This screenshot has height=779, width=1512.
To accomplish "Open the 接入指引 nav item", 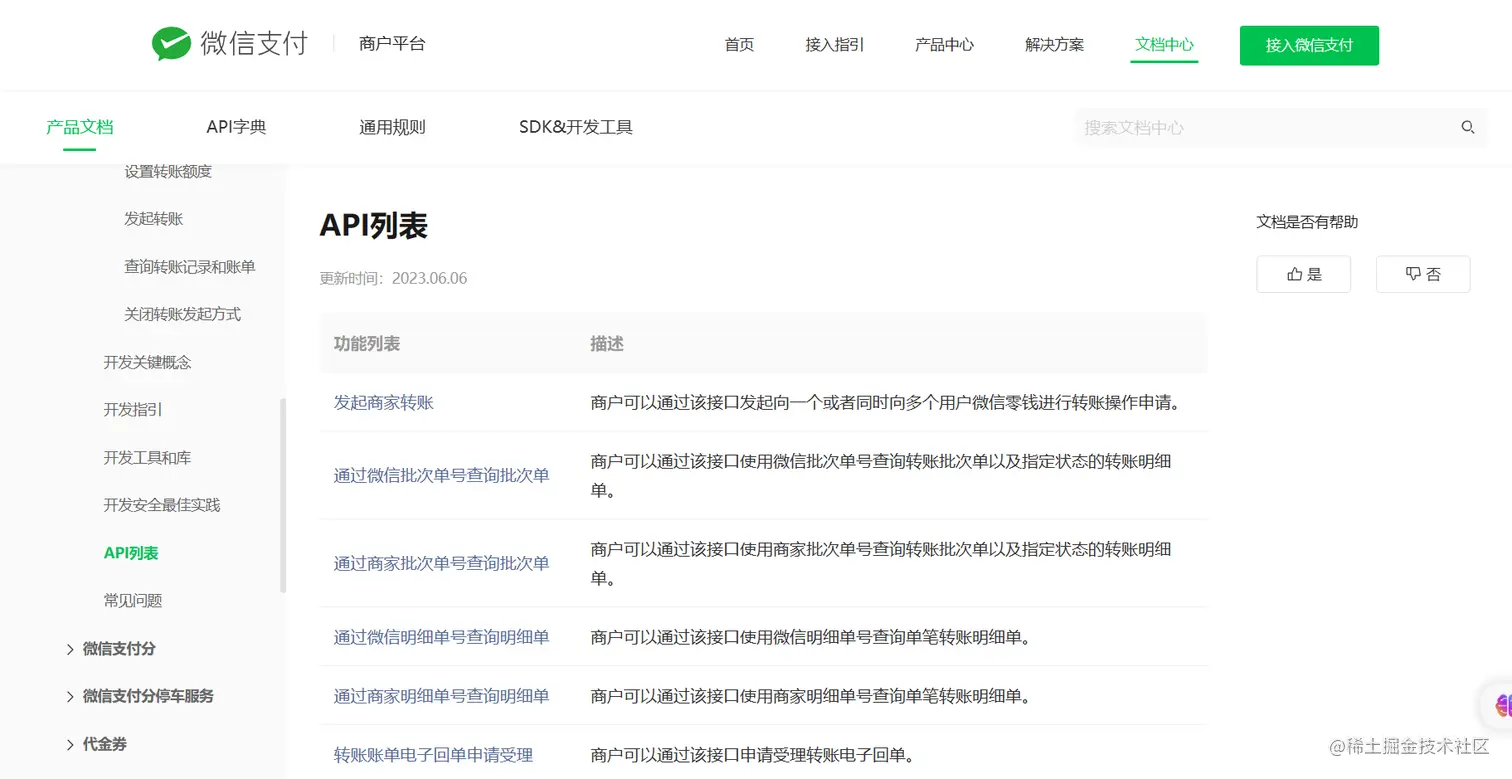I will click(834, 45).
